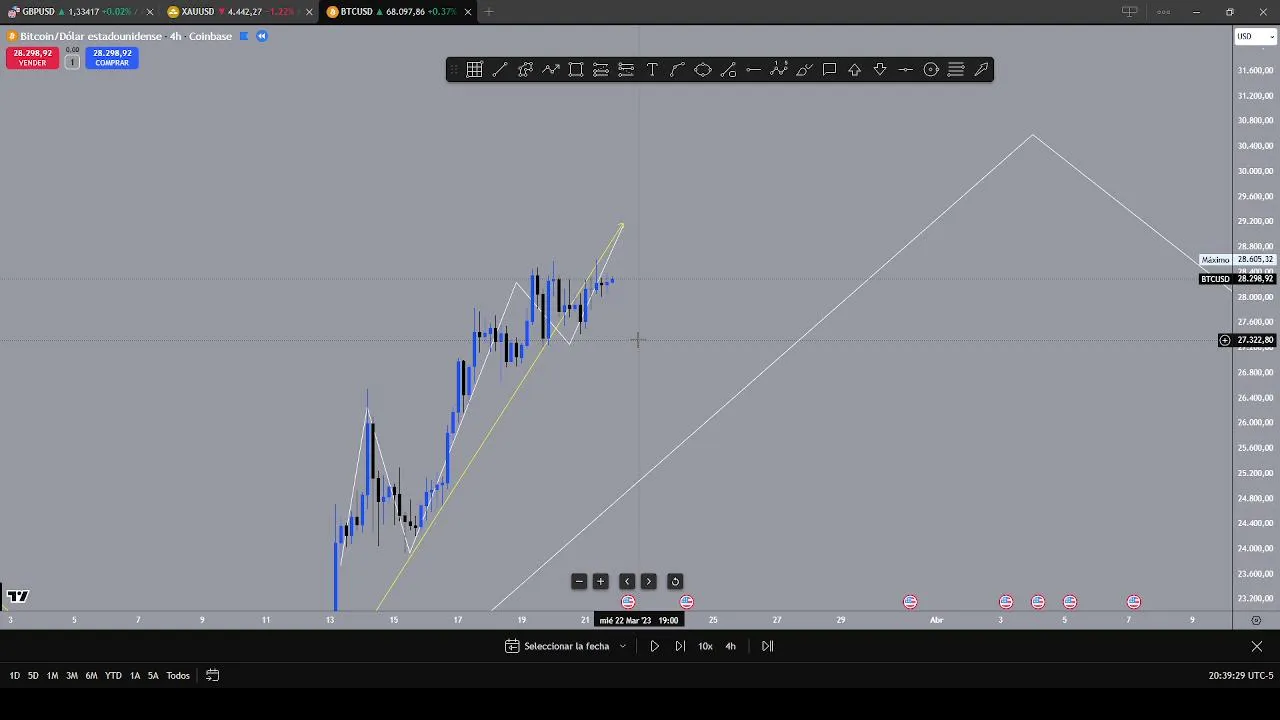Click the 20:39:29 UTC-5 clock
Viewport: 1280px width, 720px height.
pos(1241,676)
